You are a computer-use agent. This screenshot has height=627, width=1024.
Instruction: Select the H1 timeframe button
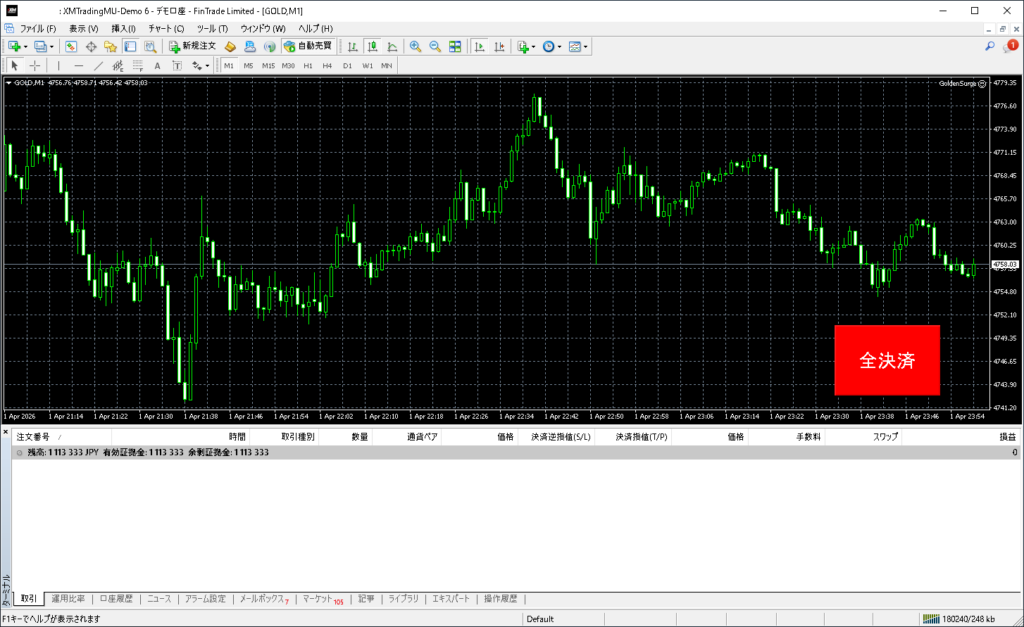[308, 65]
